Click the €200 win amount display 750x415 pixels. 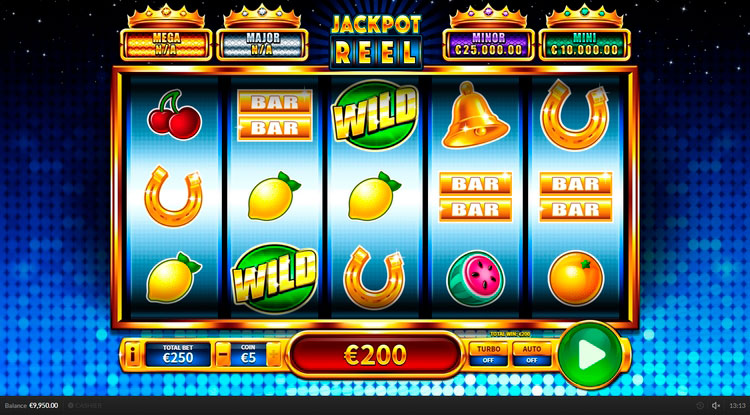(x=375, y=355)
